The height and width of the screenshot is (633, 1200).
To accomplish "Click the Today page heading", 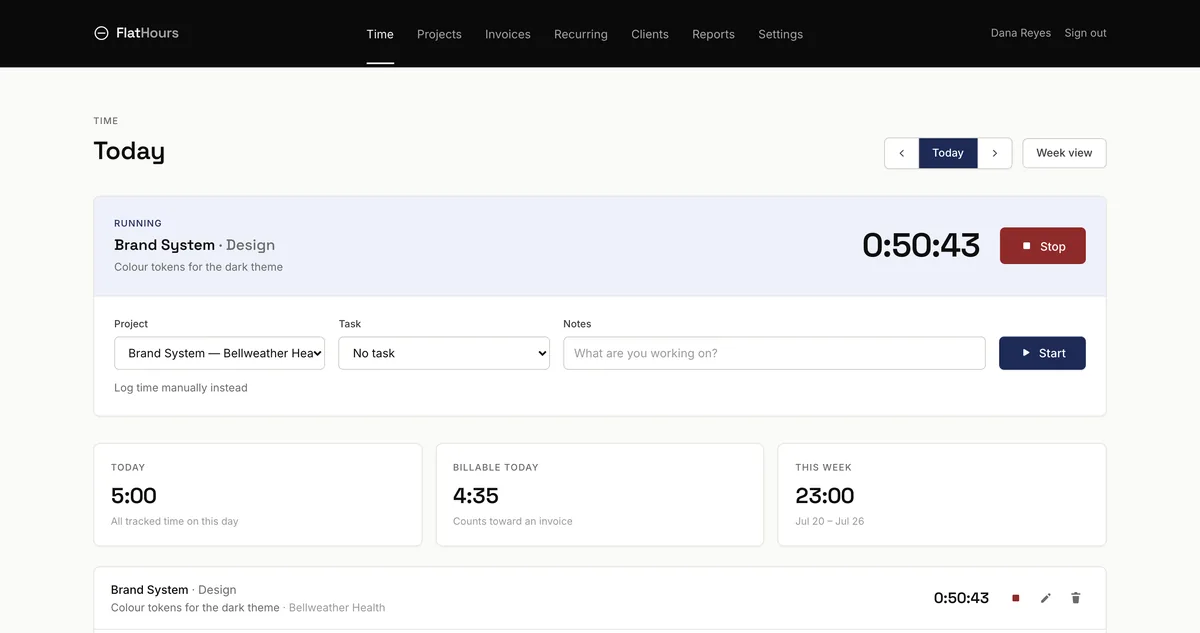I will tap(129, 151).
